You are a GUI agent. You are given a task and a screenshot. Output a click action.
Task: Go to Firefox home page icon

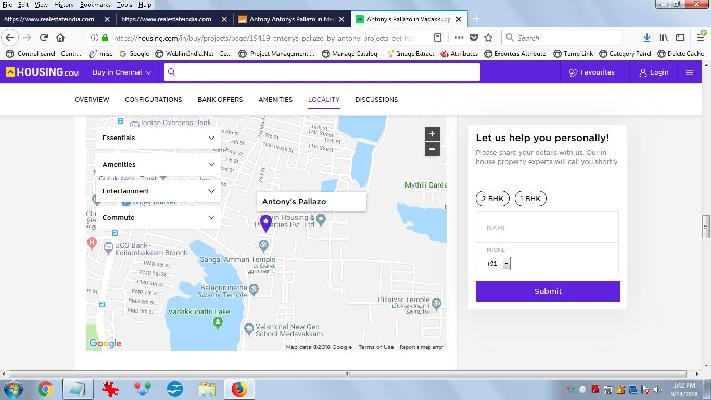coord(60,38)
